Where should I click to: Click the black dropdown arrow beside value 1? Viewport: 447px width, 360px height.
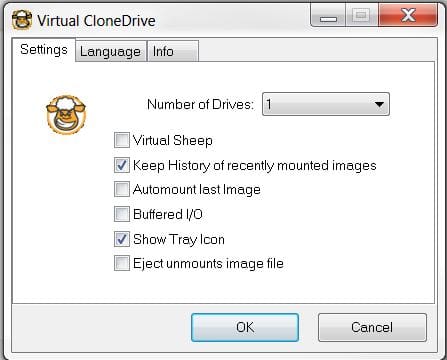tap(379, 105)
